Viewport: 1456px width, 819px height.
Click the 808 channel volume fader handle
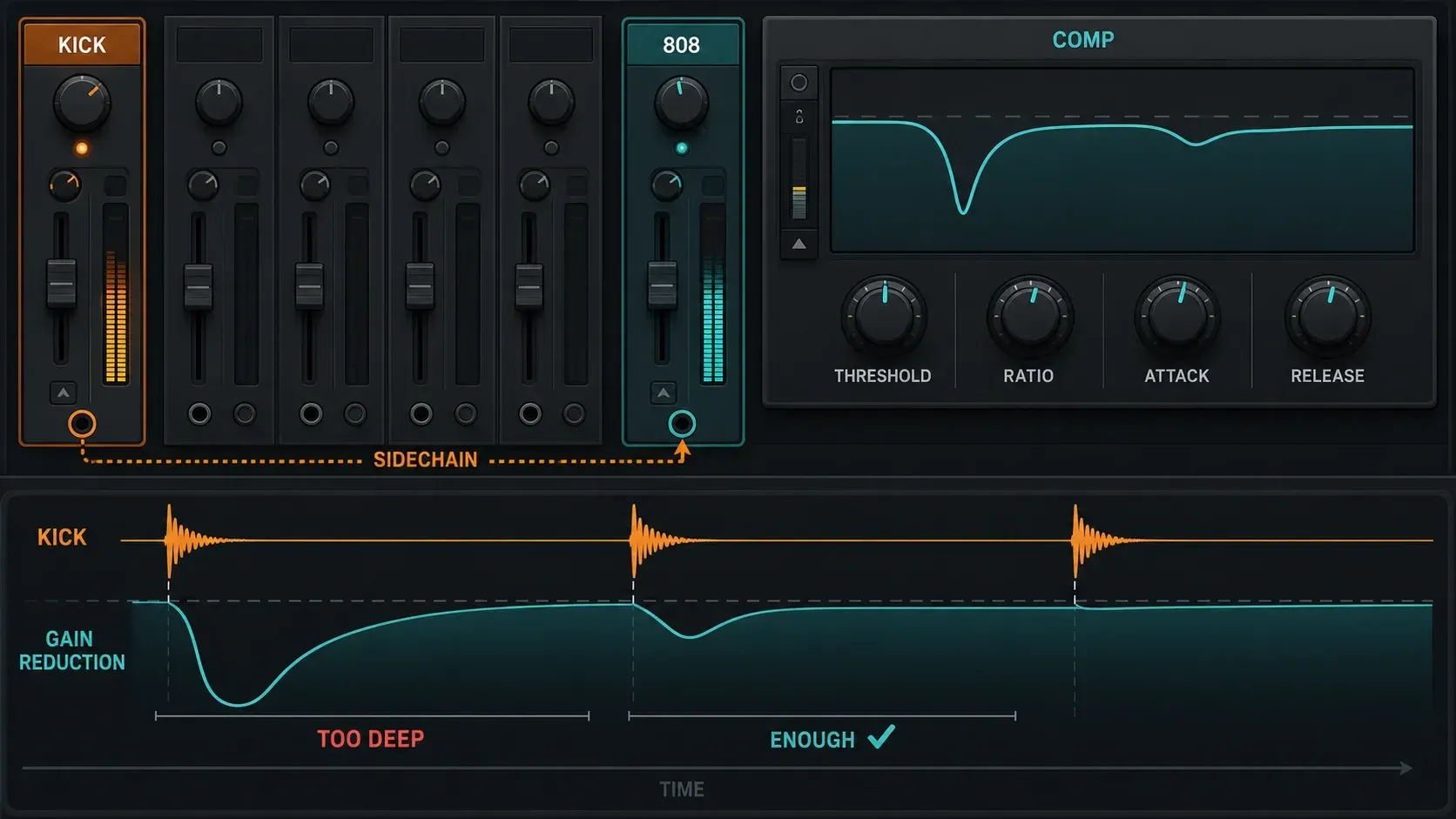pyautogui.click(x=663, y=284)
